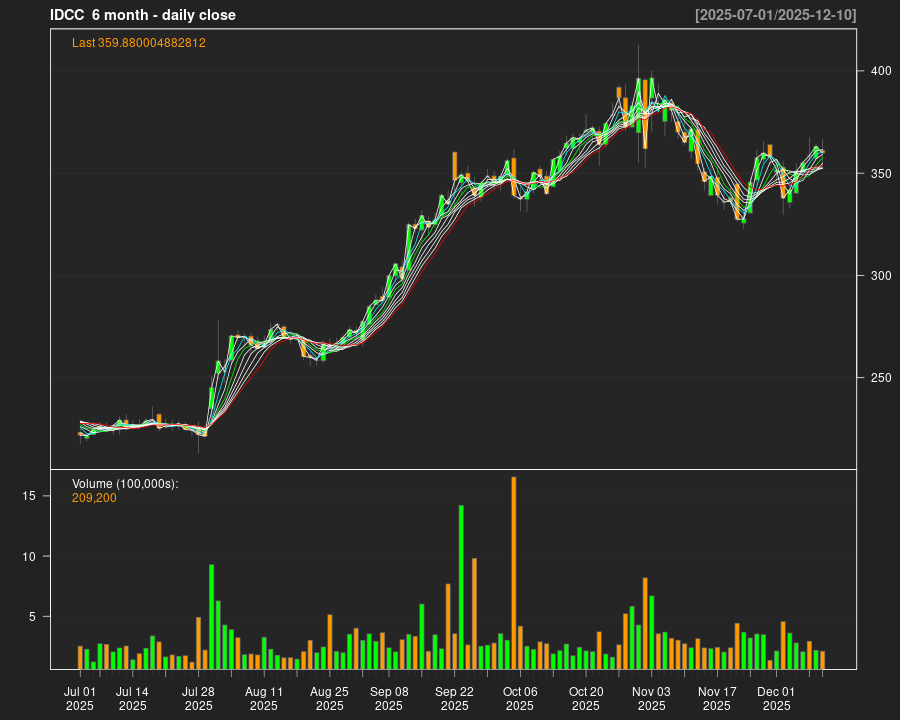
Task: Select the 5 volume axis label
Action: [33, 617]
